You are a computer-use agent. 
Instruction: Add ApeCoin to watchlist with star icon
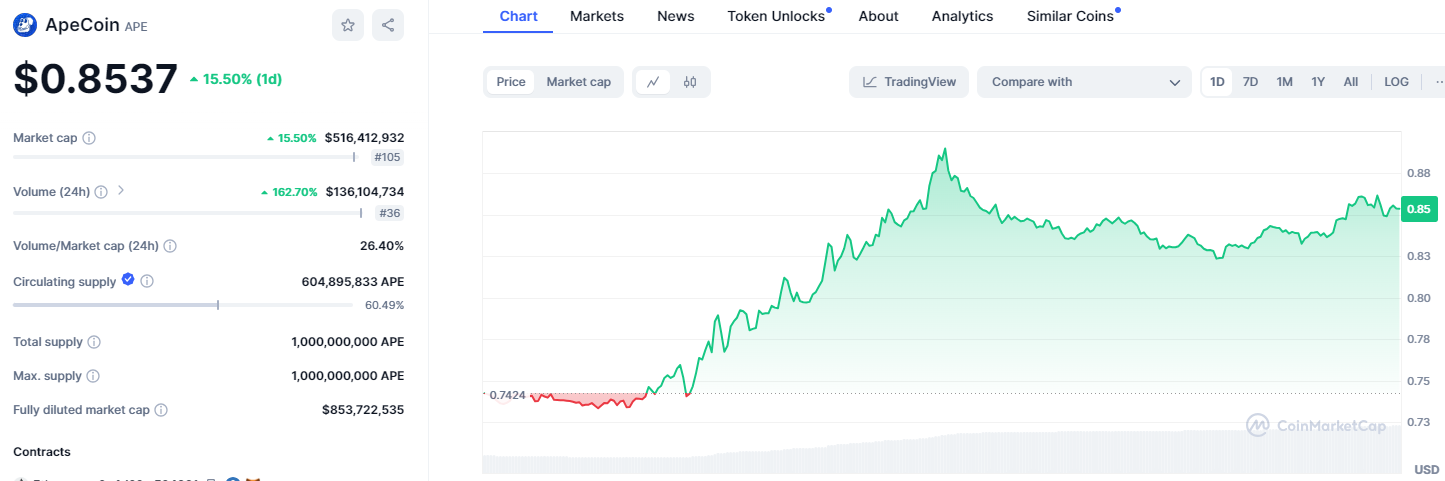[x=348, y=25]
